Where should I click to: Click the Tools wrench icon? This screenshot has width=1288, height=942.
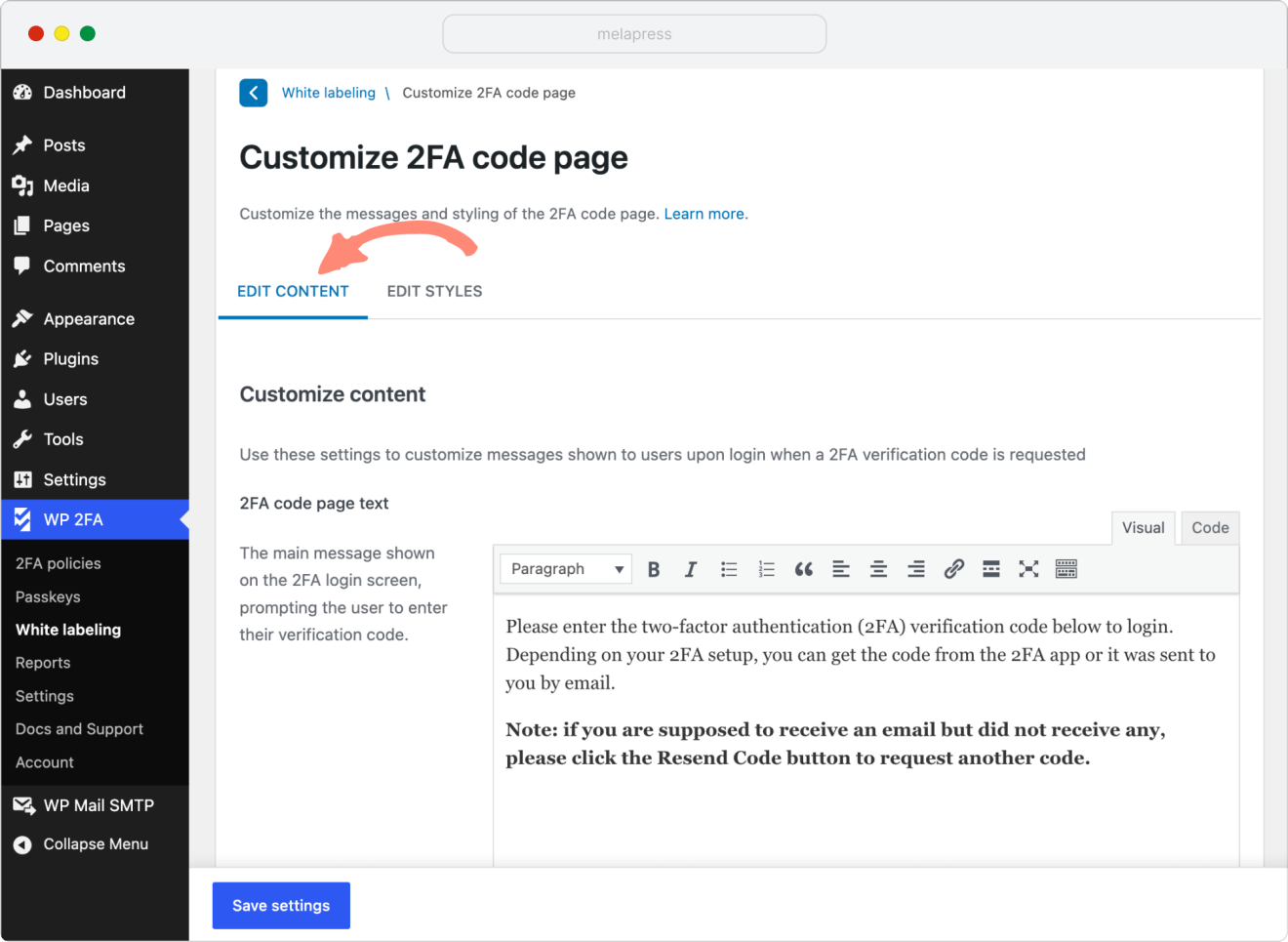point(22,439)
